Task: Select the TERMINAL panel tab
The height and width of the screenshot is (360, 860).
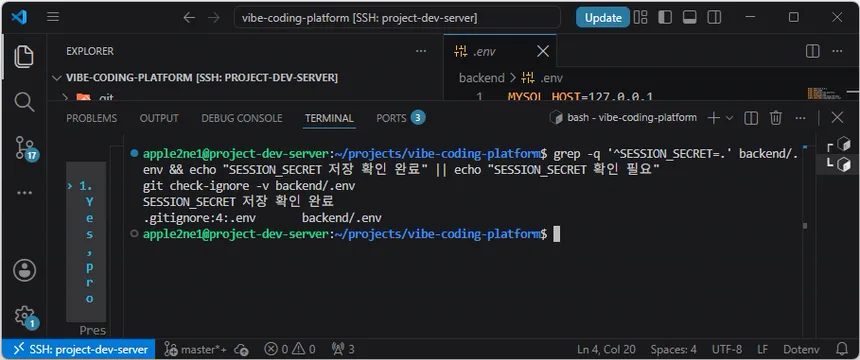Action: 329,118
